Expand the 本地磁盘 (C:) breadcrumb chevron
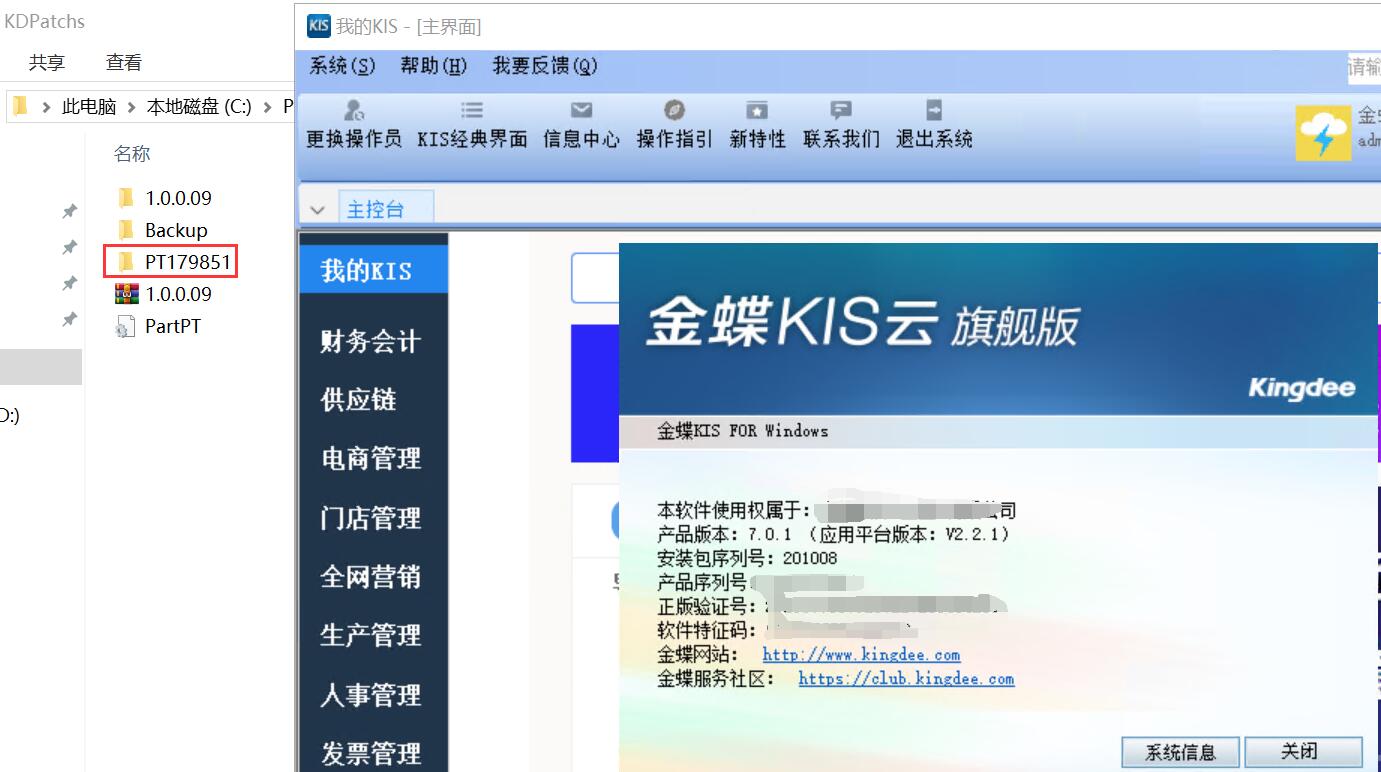 (x=267, y=107)
